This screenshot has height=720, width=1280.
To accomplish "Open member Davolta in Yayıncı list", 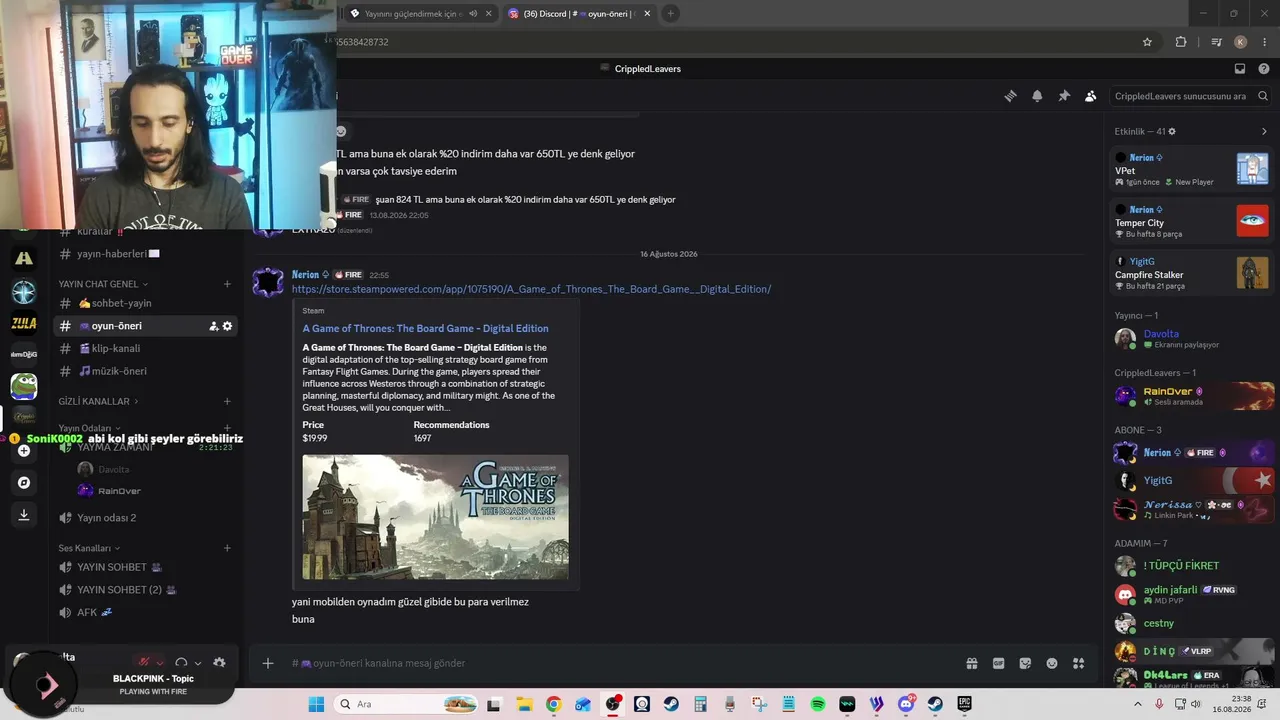I will pos(1193,338).
